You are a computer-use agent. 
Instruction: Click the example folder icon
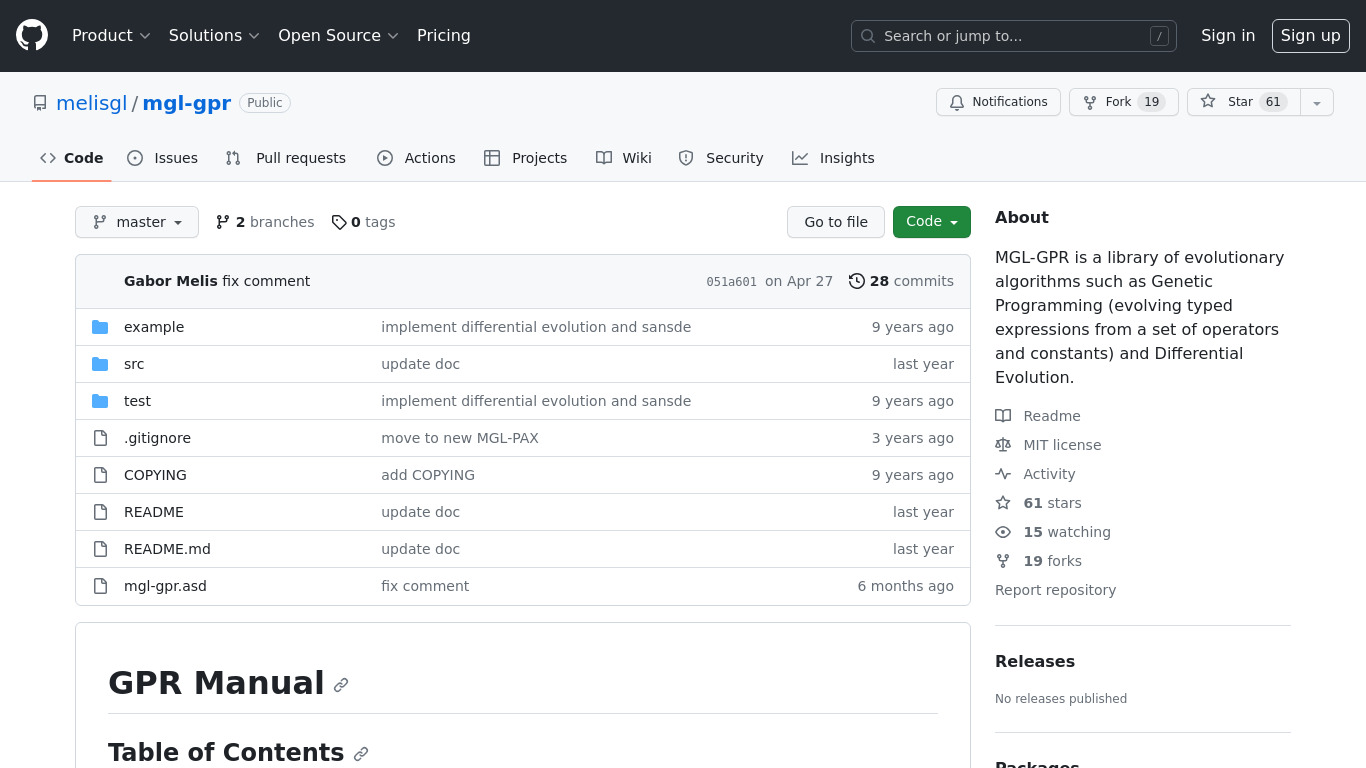[100, 327]
